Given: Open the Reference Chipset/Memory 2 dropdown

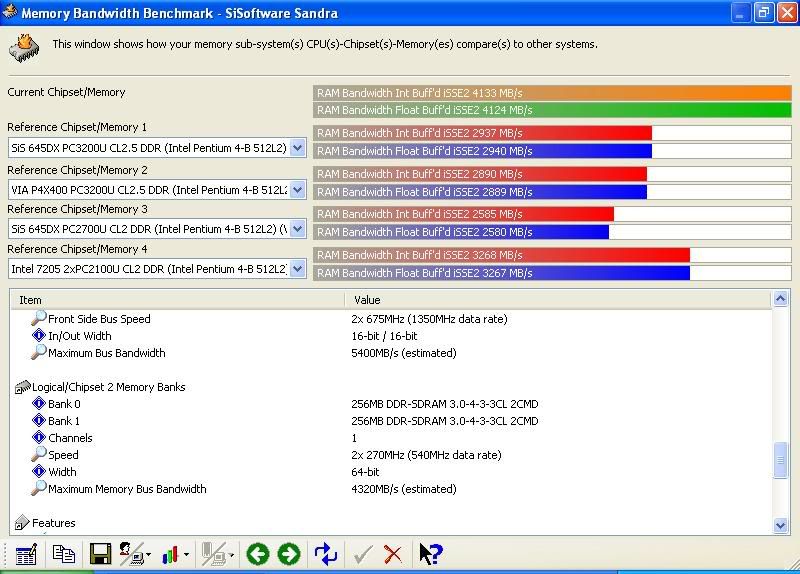Looking at the screenshot, I should point(297,189).
